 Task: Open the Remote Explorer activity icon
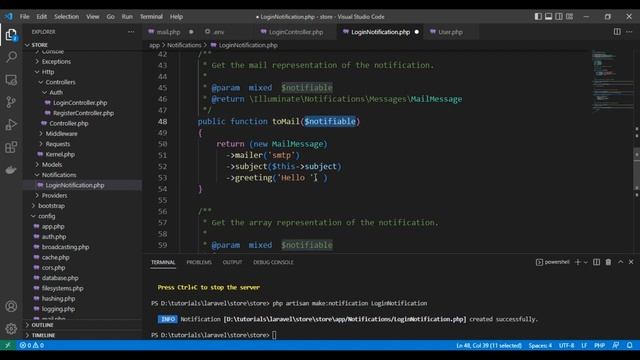pos(11,80)
